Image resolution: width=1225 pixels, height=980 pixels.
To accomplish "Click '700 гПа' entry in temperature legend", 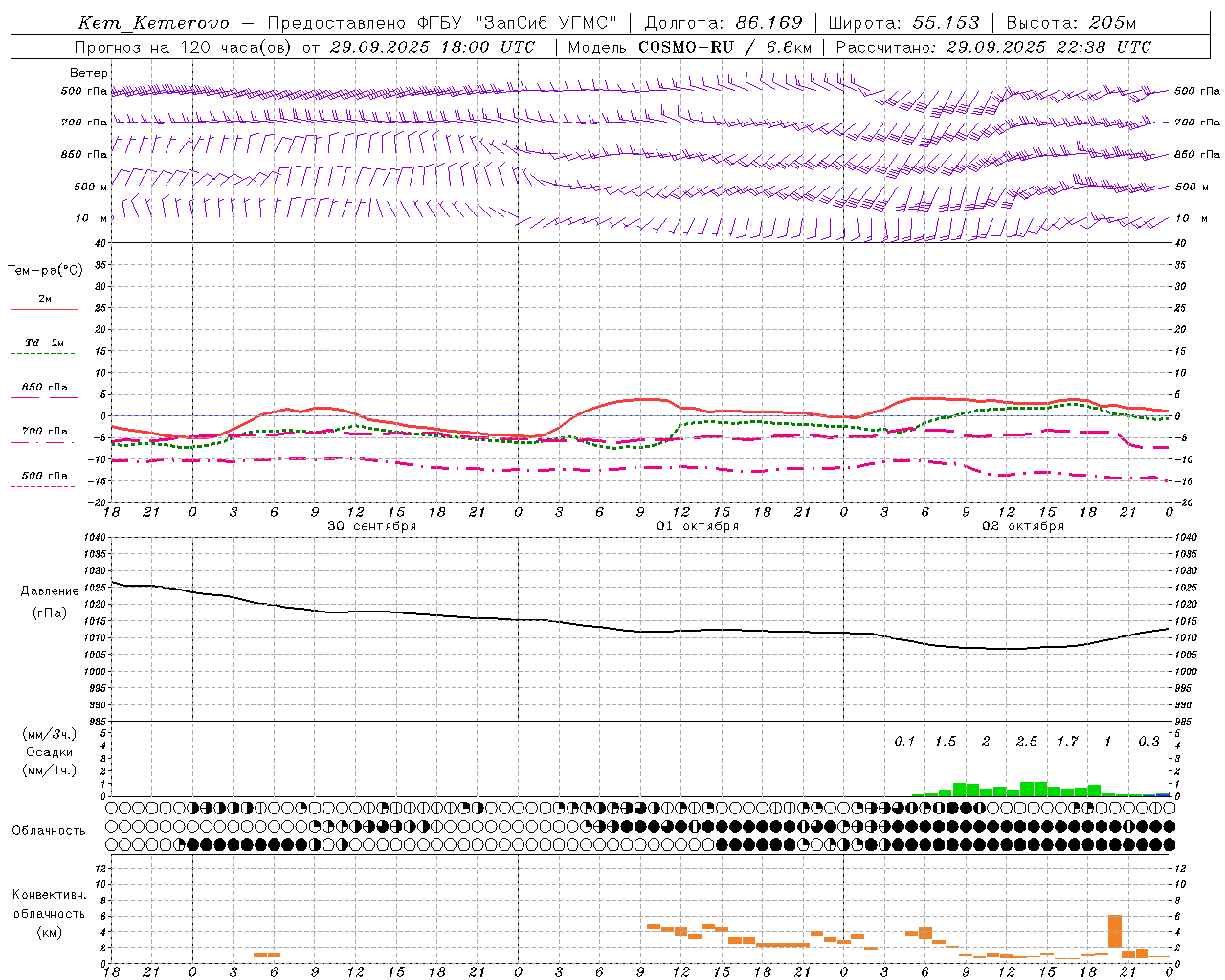I will click(45, 432).
